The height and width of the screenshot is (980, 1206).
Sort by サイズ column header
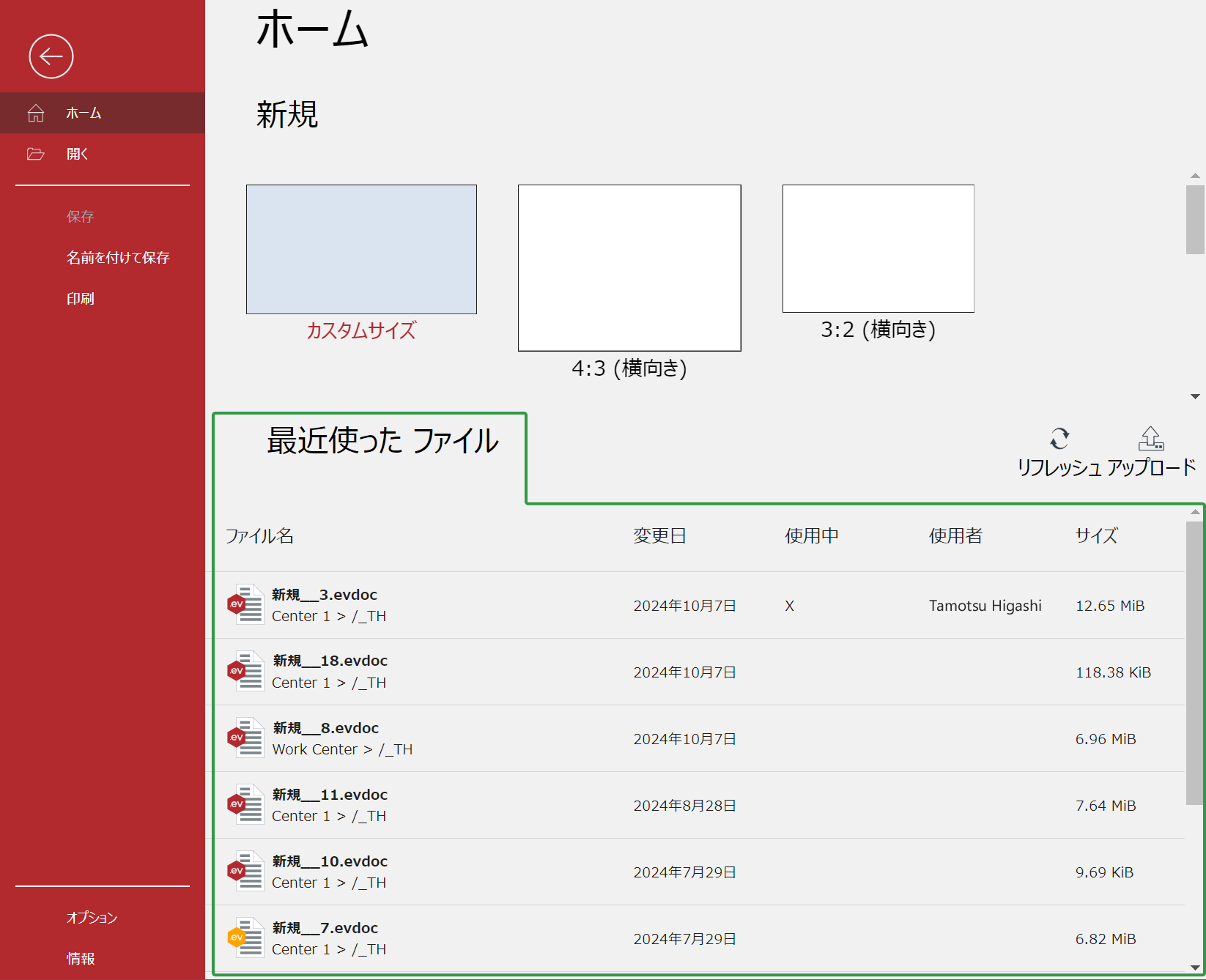pyautogui.click(x=1097, y=536)
